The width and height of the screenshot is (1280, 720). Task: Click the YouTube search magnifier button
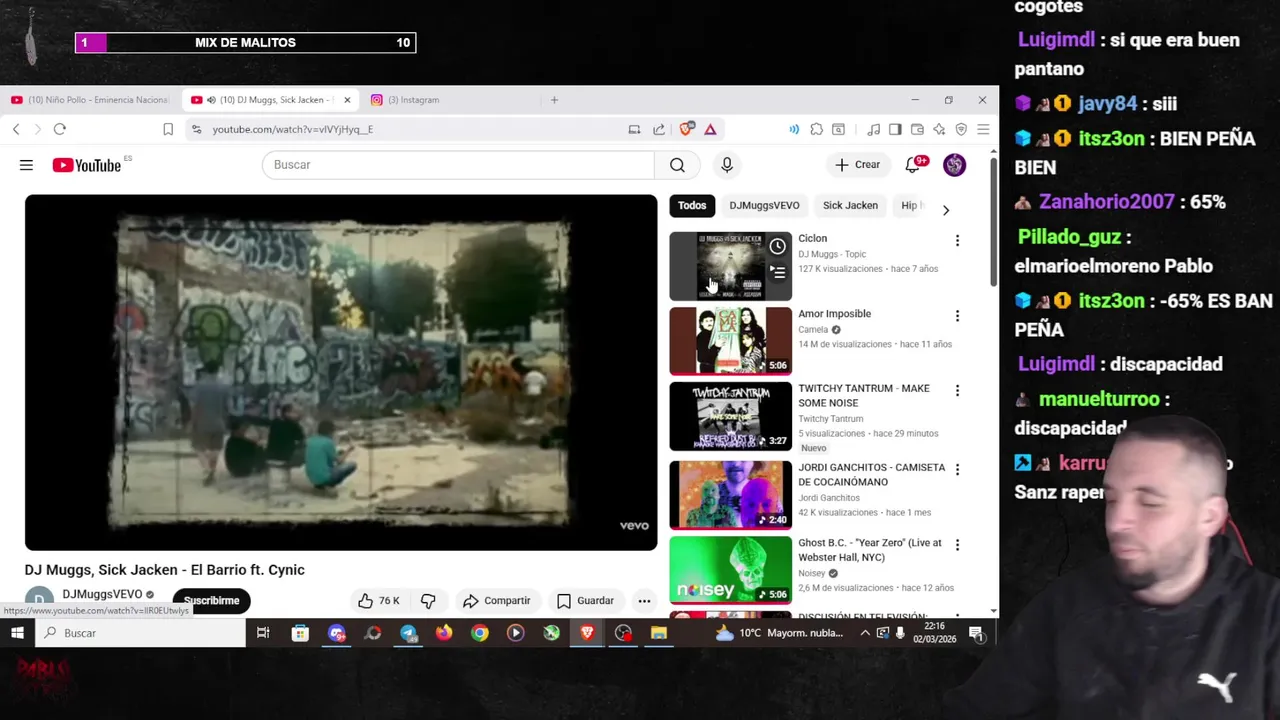[677, 165]
